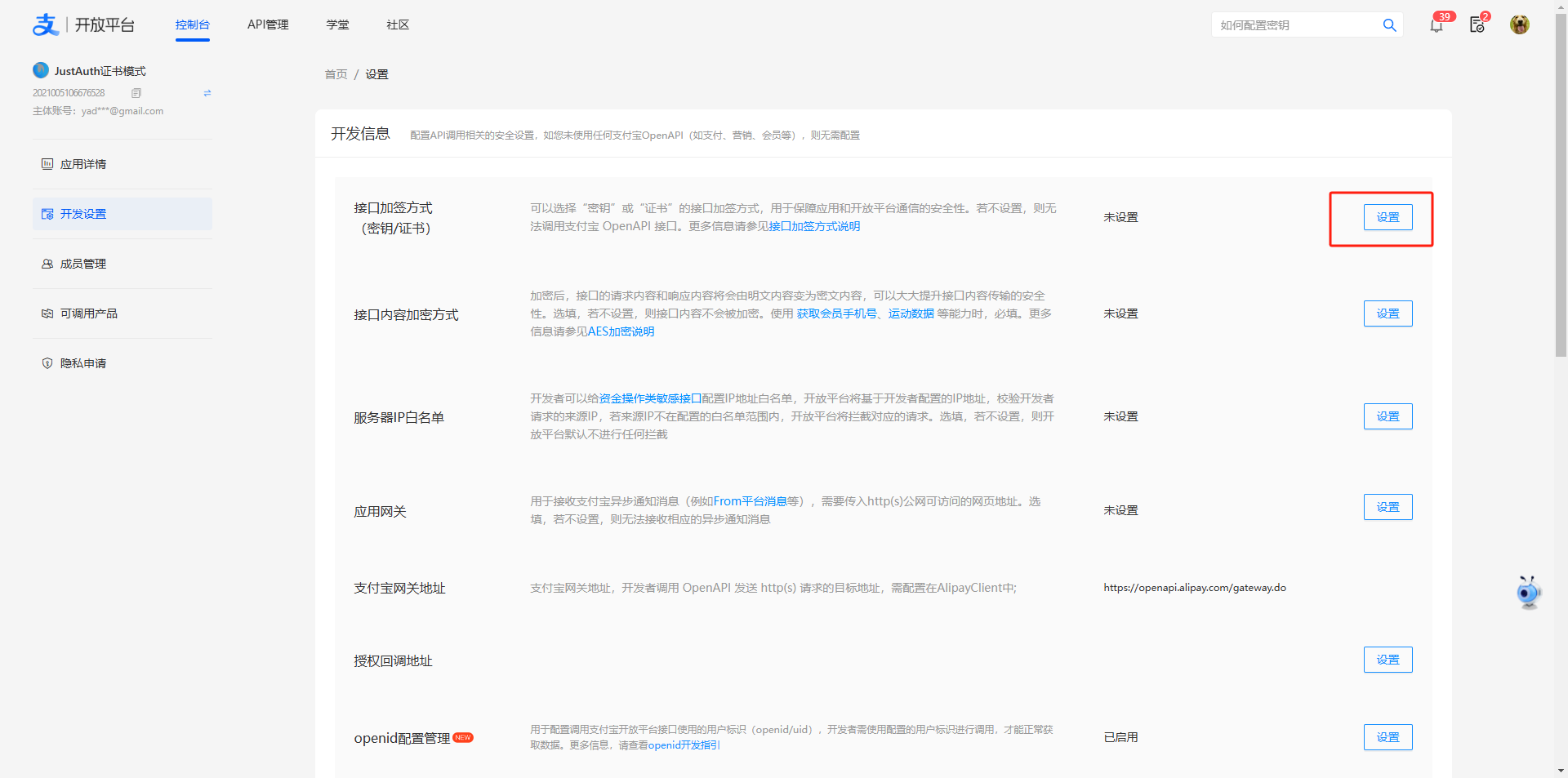This screenshot has height=778, width=1568.
Task: Click 设置 button for 接口内容加密方式
Action: [1388, 313]
